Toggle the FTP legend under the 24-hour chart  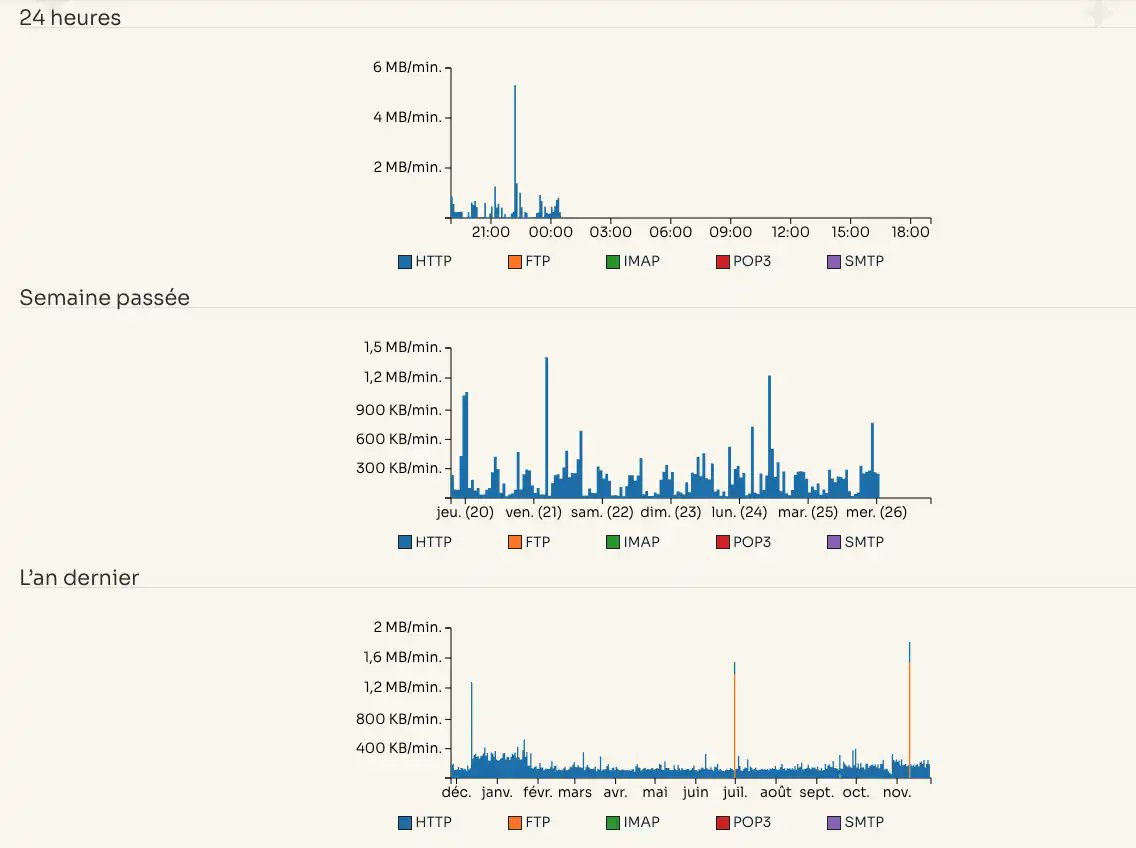tap(528, 261)
